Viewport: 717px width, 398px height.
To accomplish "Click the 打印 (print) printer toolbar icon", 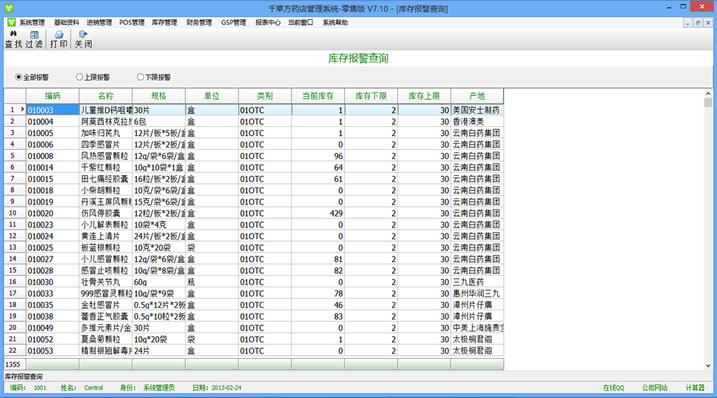I will coord(59,34).
